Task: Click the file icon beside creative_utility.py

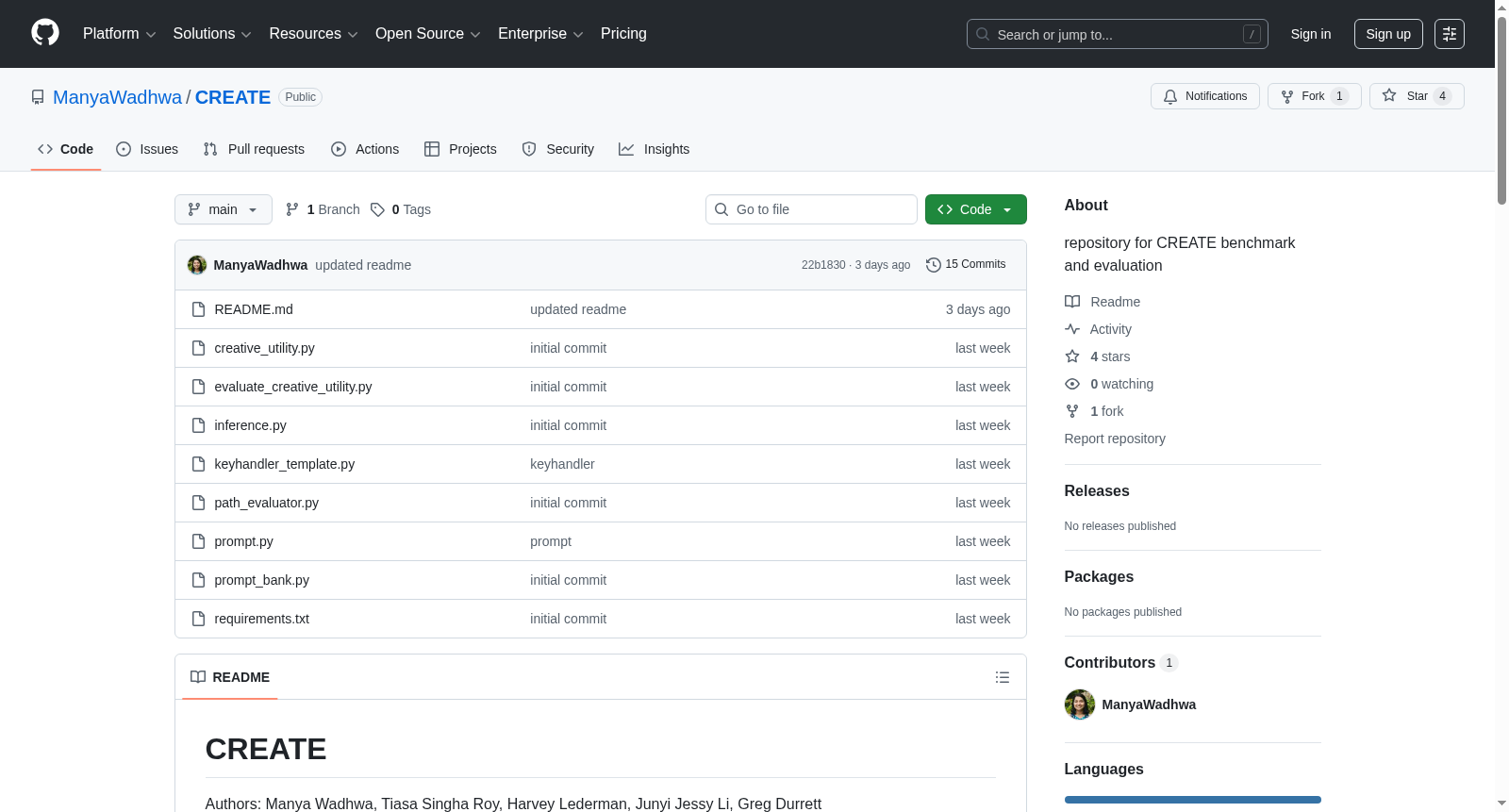Action: click(198, 348)
